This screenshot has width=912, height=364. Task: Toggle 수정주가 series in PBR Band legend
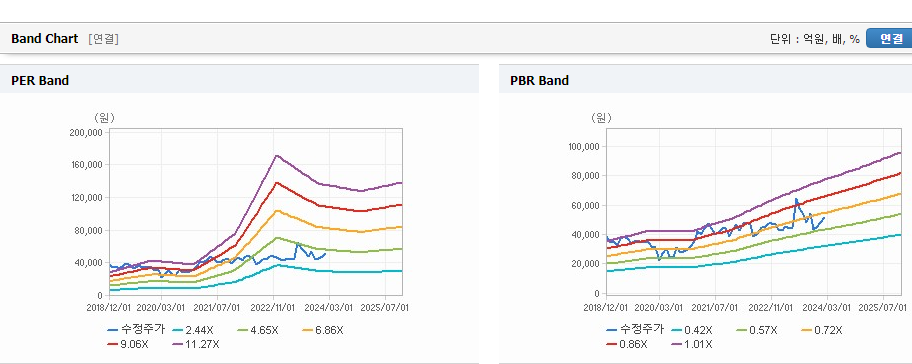pyautogui.click(x=635, y=330)
